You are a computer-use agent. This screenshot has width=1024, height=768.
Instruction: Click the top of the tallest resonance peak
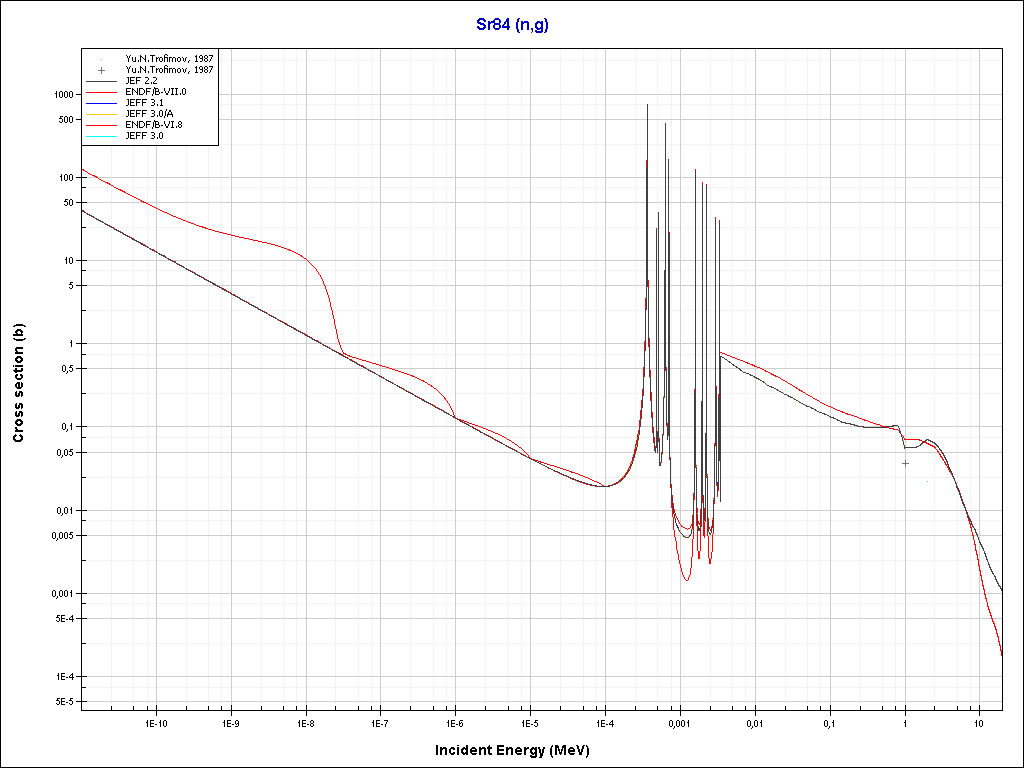[647, 104]
